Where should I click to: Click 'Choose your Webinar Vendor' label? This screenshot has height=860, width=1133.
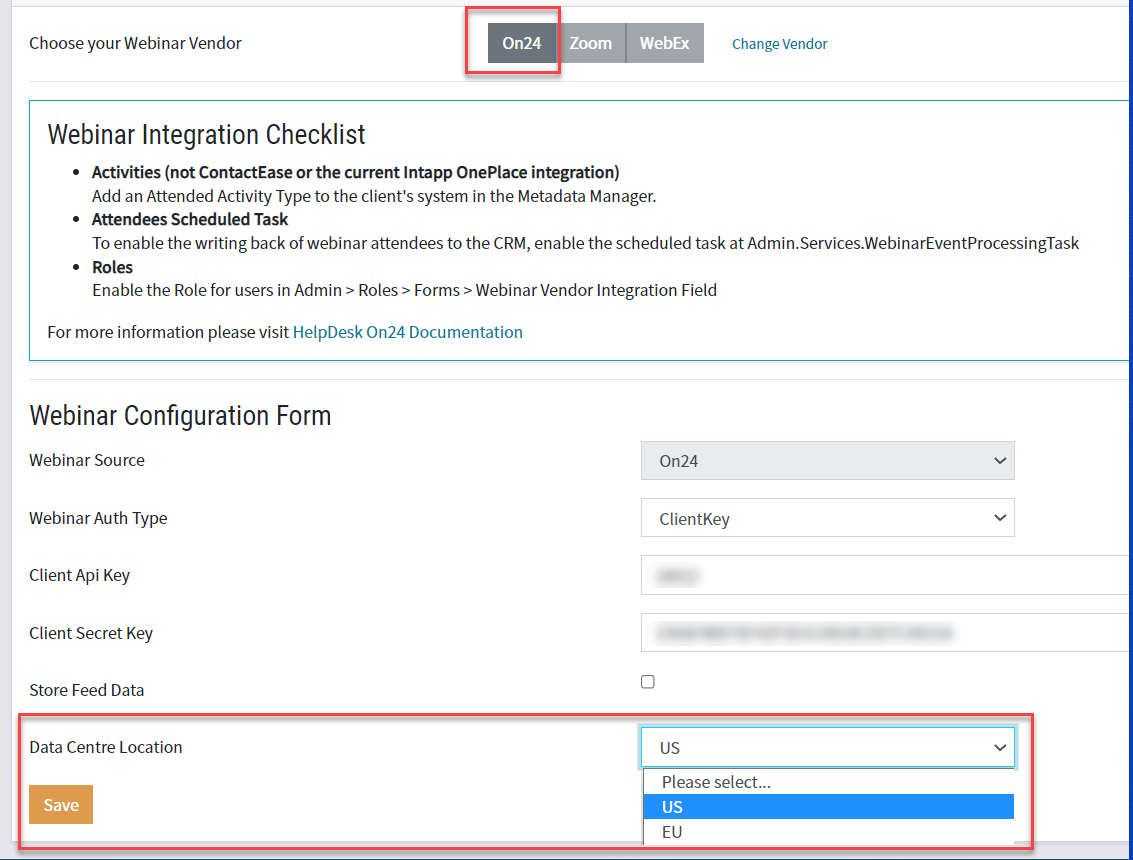[136, 43]
